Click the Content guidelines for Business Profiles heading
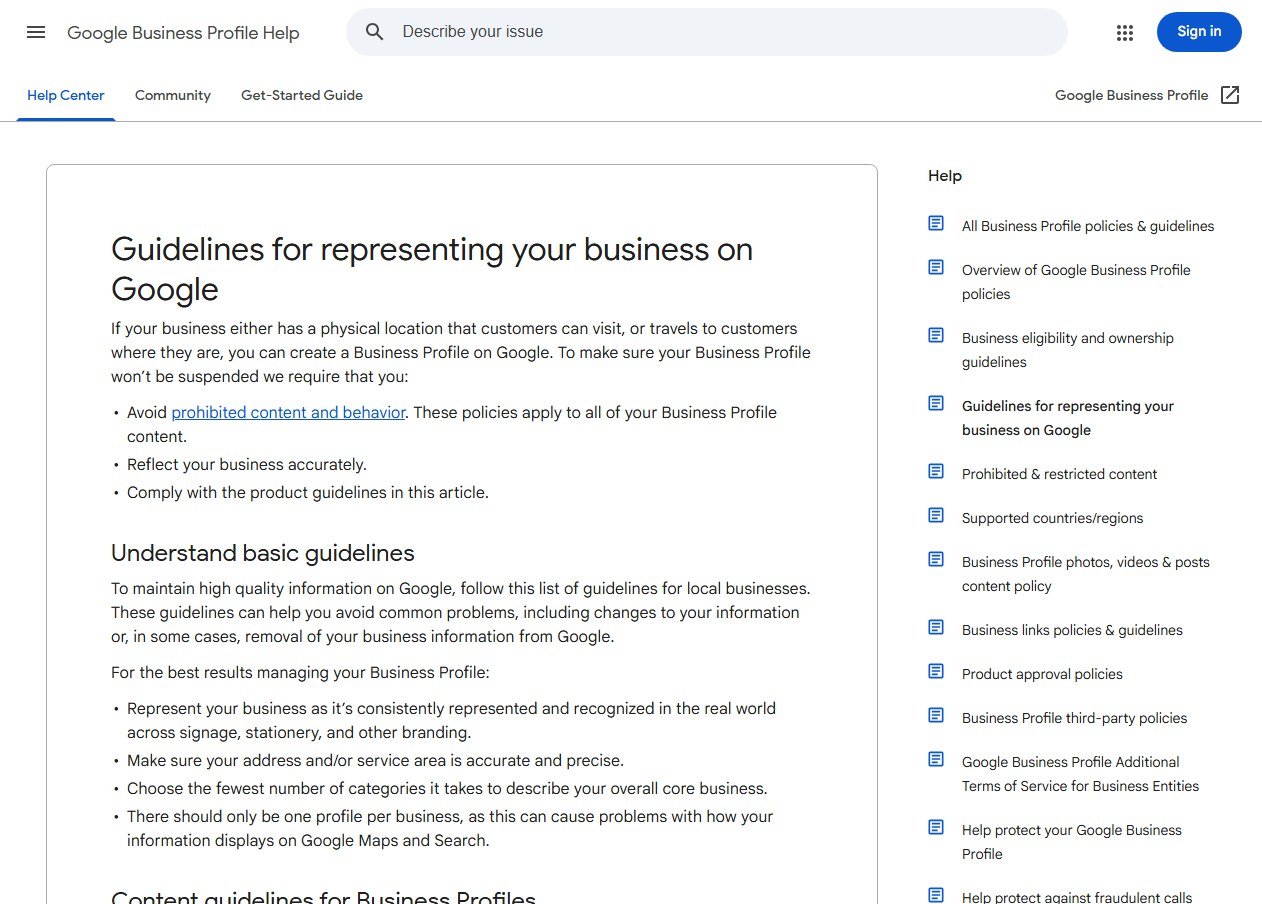 323,896
